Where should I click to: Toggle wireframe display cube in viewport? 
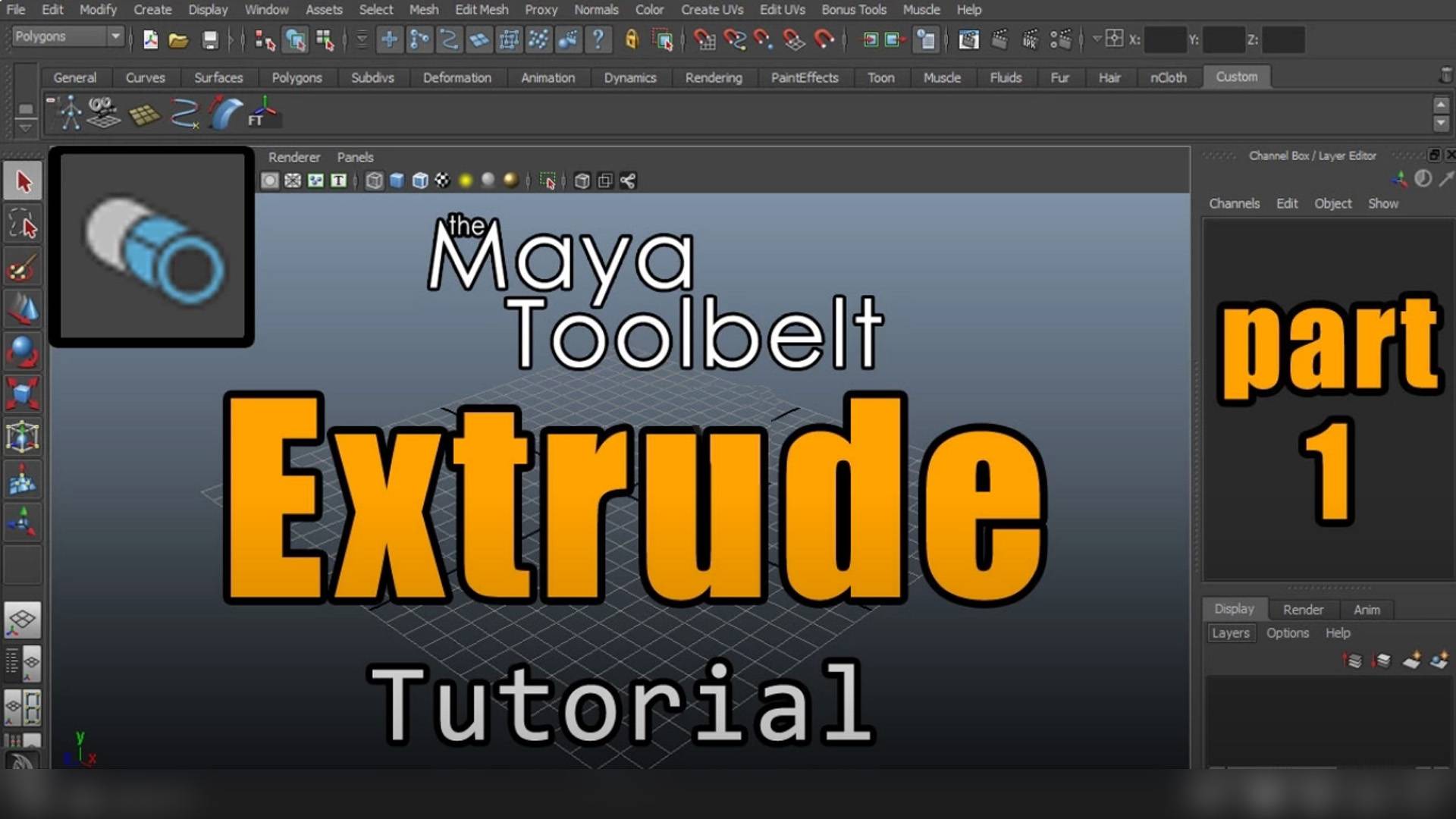tap(374, 180)
